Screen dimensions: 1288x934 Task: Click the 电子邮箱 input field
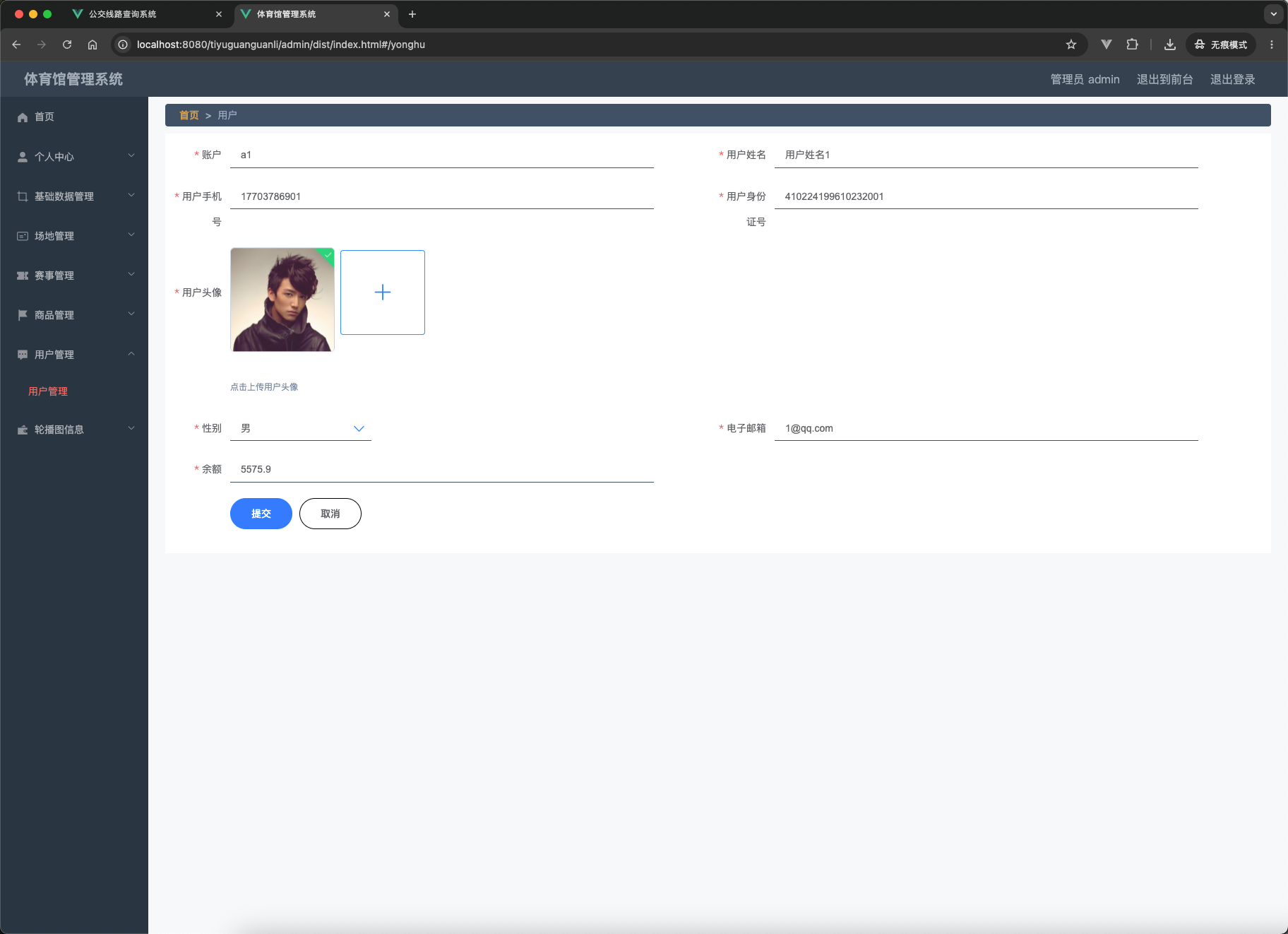pyautogui.click(x=986, y=428)
